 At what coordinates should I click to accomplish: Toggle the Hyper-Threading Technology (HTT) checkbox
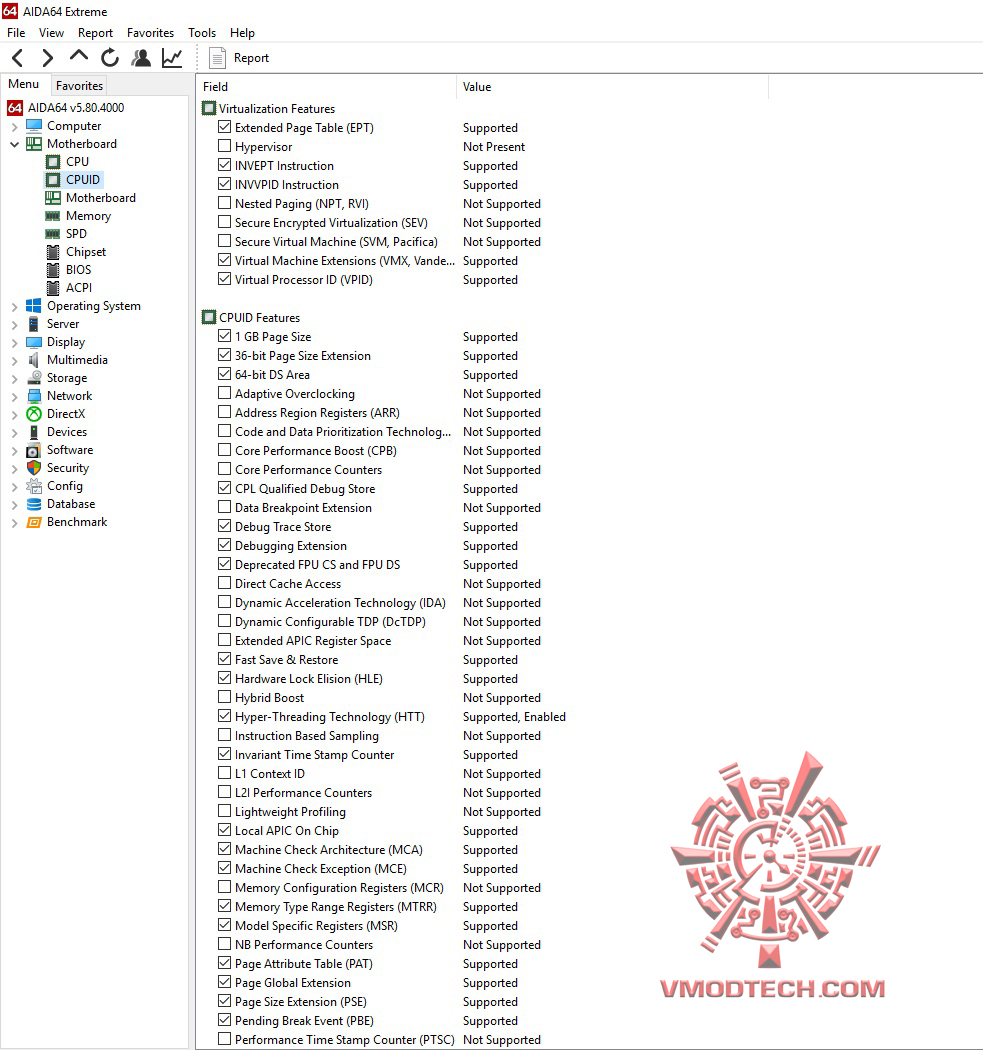coord(224,716)
